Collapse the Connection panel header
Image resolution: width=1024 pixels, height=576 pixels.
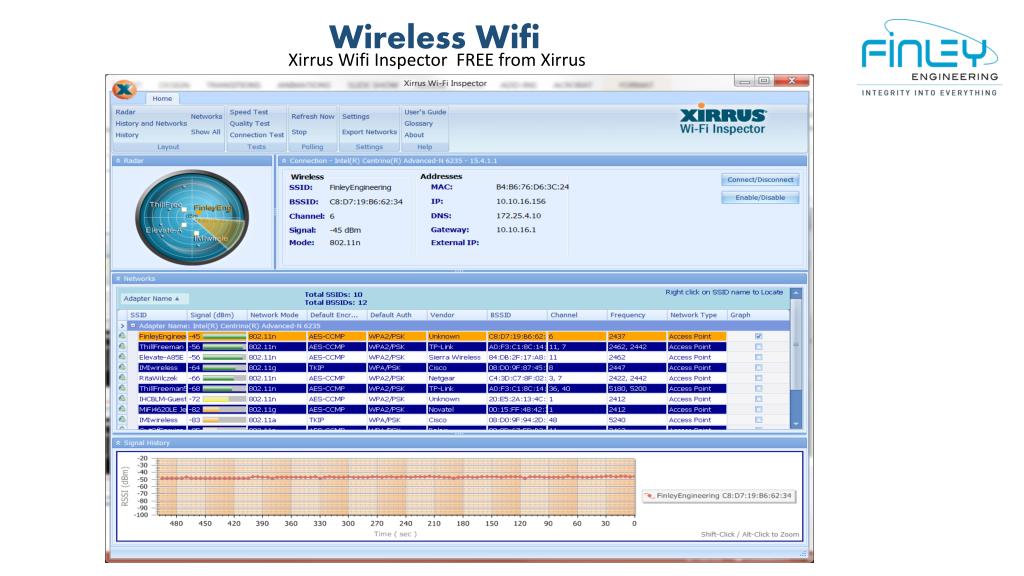(283, 161)
